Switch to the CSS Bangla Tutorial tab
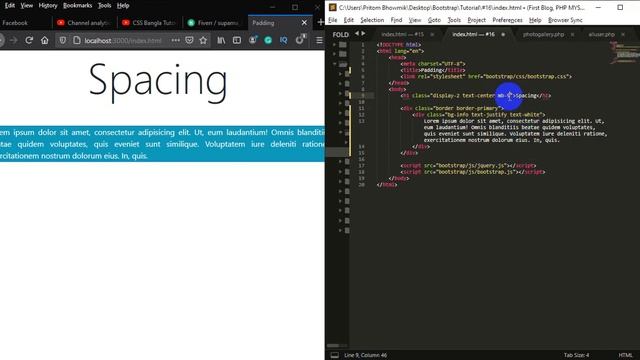 pos(150,23)
